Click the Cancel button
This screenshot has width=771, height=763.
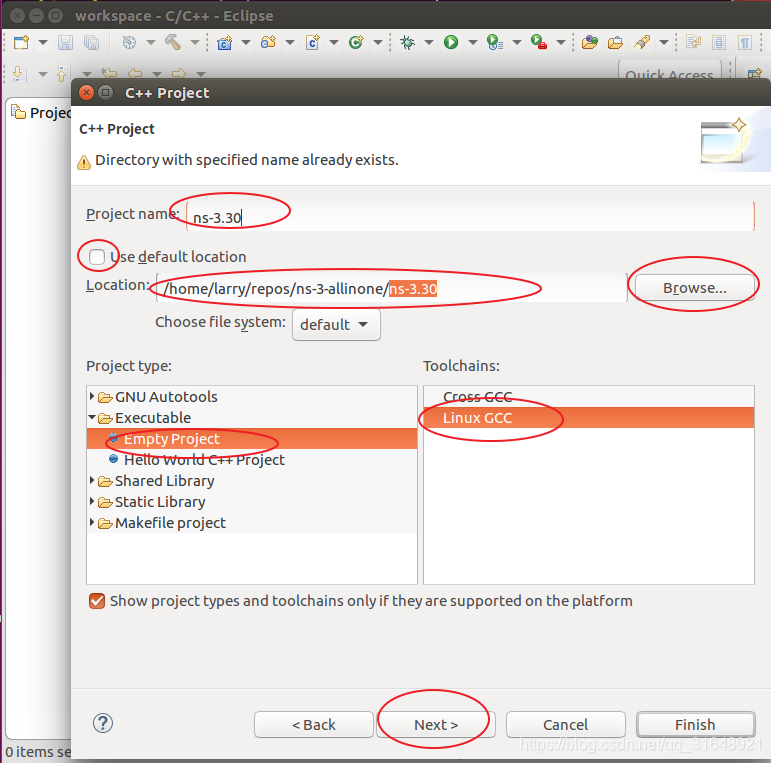[565, 725]
